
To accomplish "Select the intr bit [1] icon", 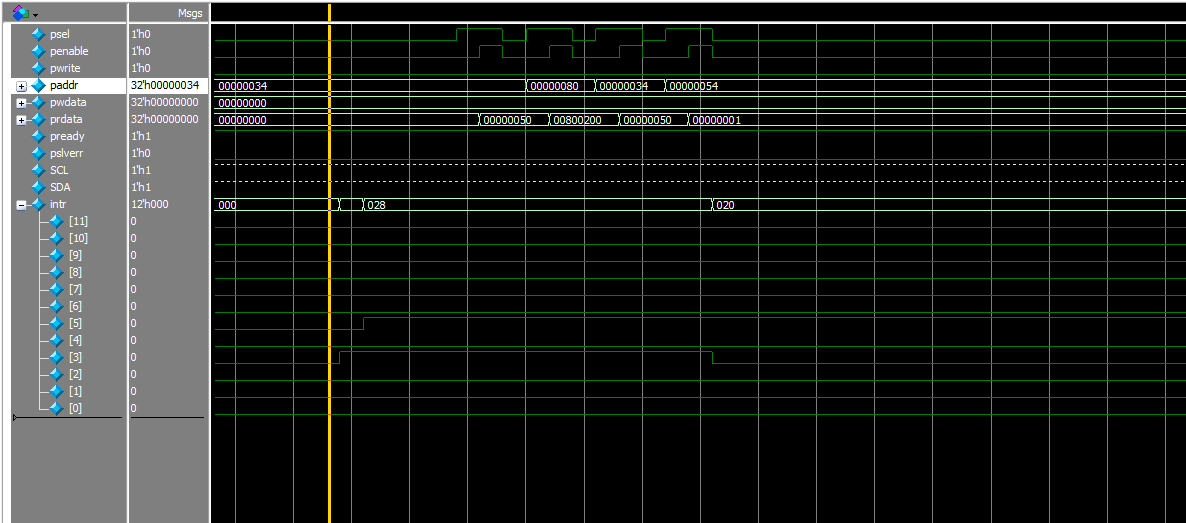I will tap(56, 391).
